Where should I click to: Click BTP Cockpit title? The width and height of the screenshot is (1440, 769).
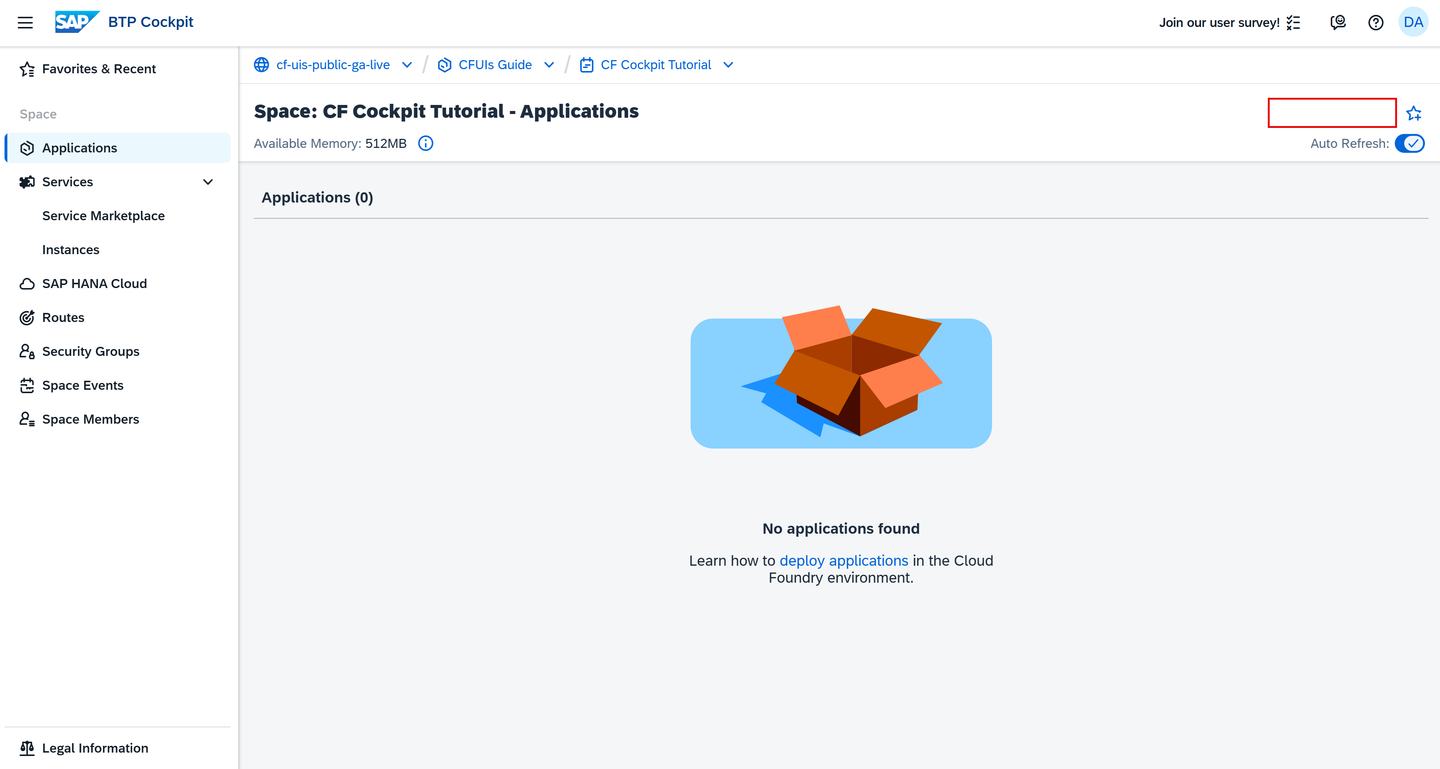tap(151, 22)
